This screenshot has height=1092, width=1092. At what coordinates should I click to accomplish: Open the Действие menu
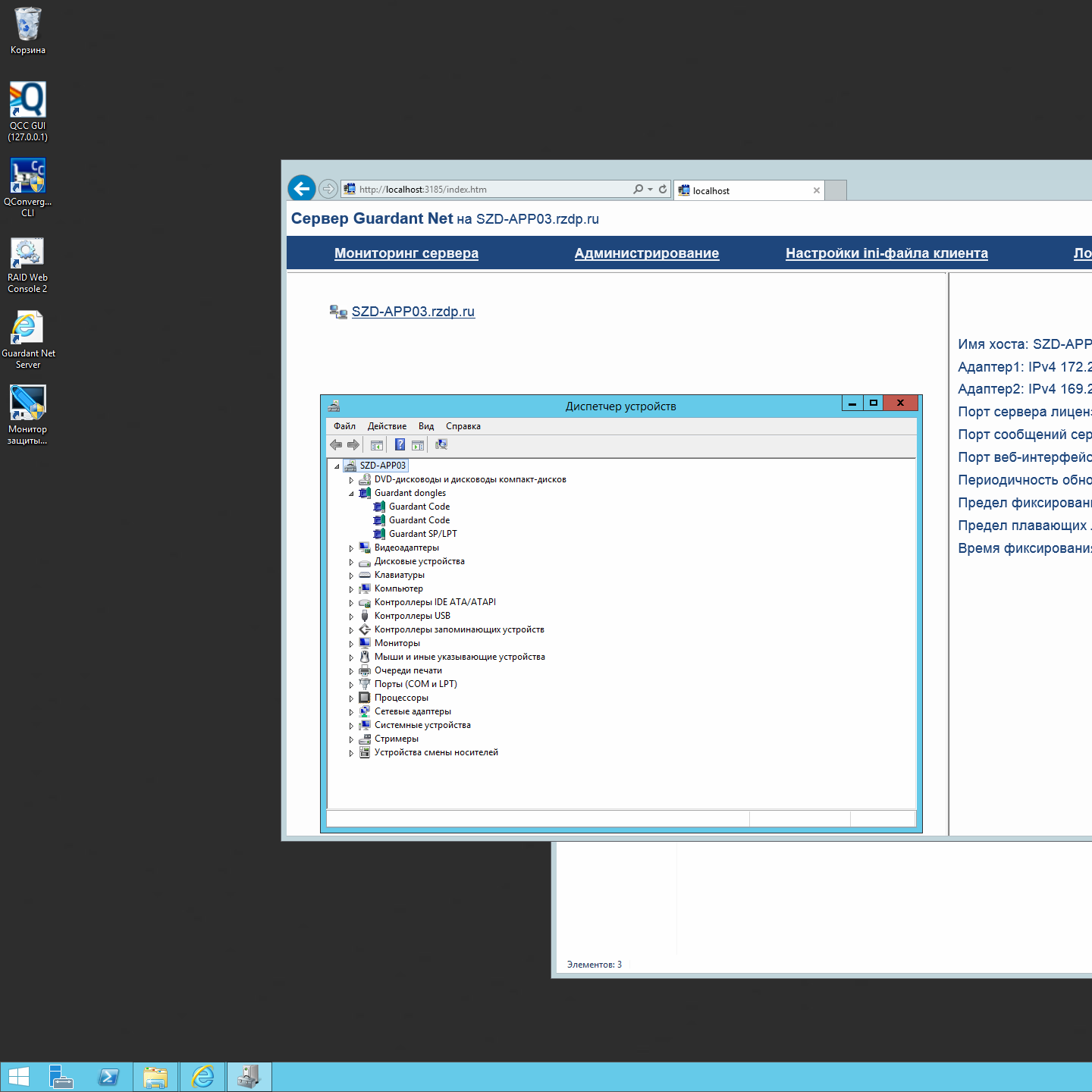click(387, 426)
